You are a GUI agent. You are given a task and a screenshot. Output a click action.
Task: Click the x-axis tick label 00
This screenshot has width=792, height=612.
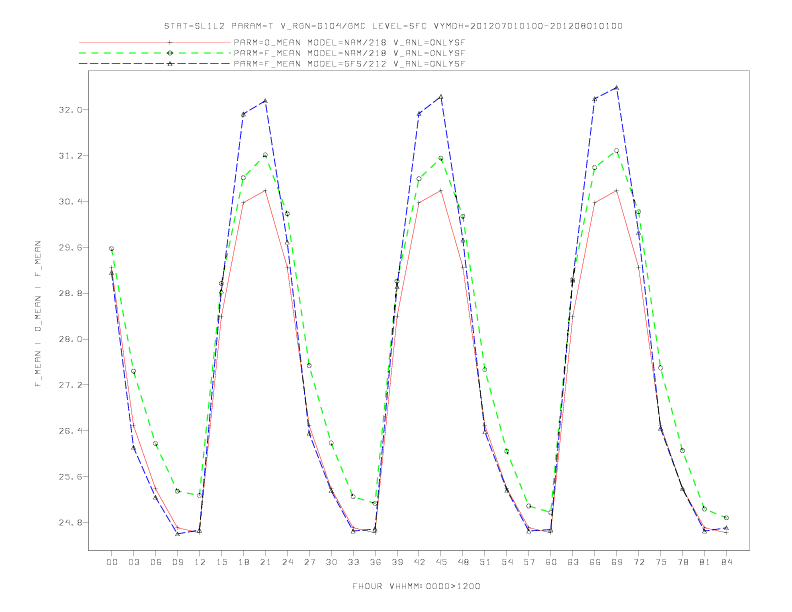tap(112, 562)
